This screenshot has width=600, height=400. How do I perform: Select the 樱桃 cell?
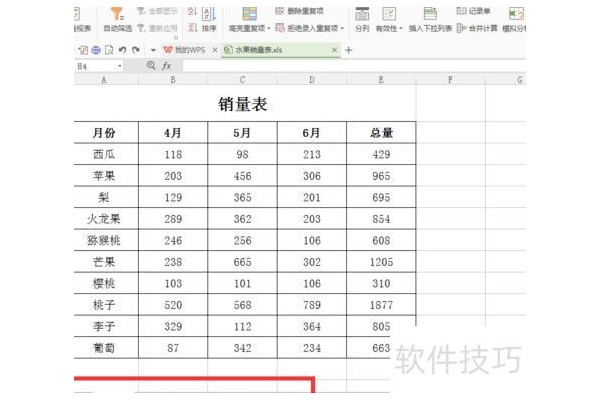coord(106,283)
